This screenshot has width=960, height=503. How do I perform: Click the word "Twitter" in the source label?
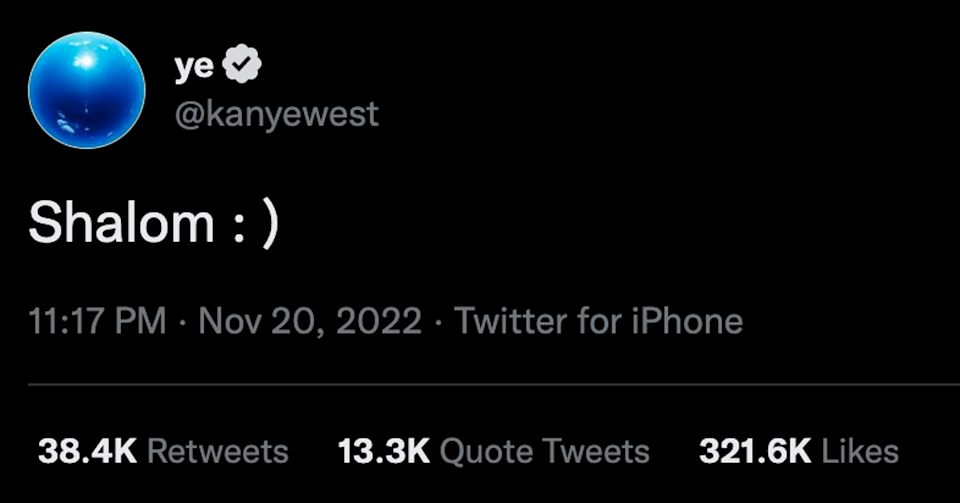tap(511, 322)
